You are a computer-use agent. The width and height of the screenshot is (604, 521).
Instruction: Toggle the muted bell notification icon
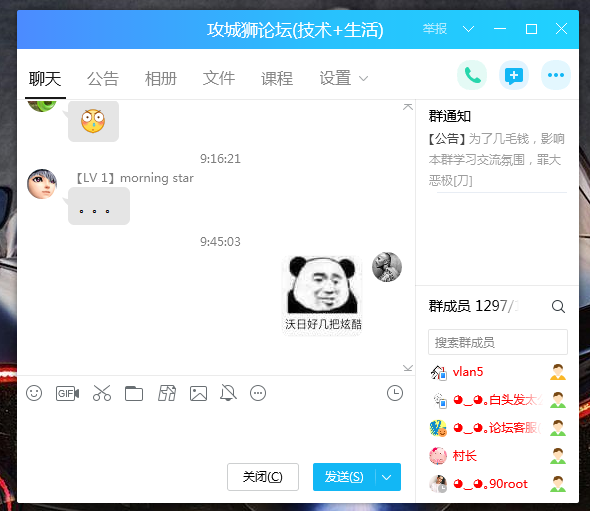[x=228, y=393]
